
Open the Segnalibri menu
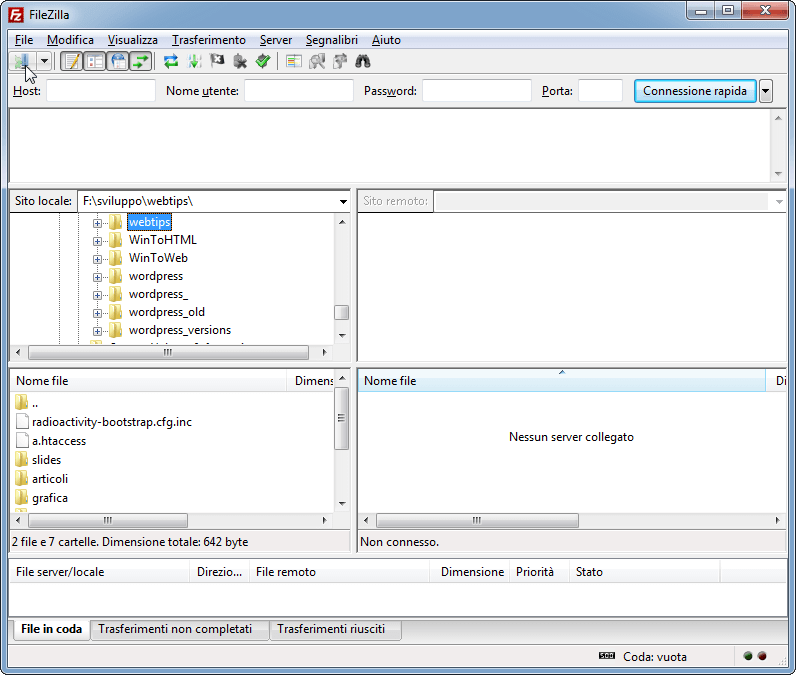point(331,40)
